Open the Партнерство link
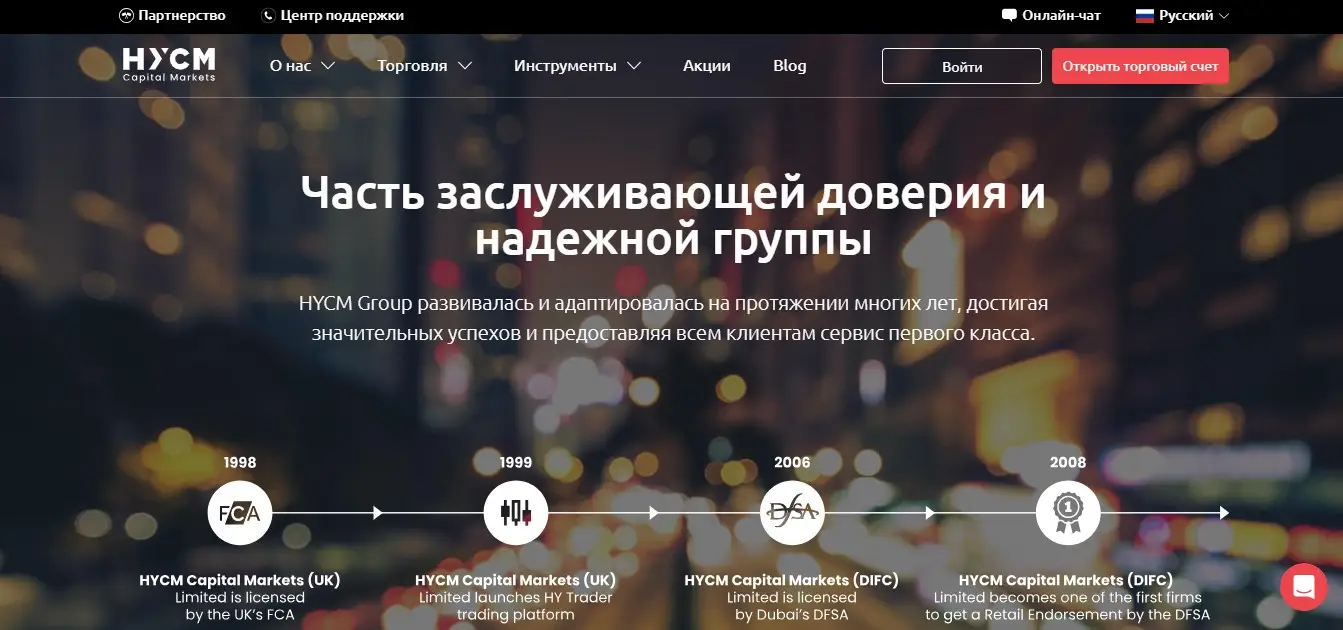This screenshot has height=630, width=1343. [x=182, y=15]
